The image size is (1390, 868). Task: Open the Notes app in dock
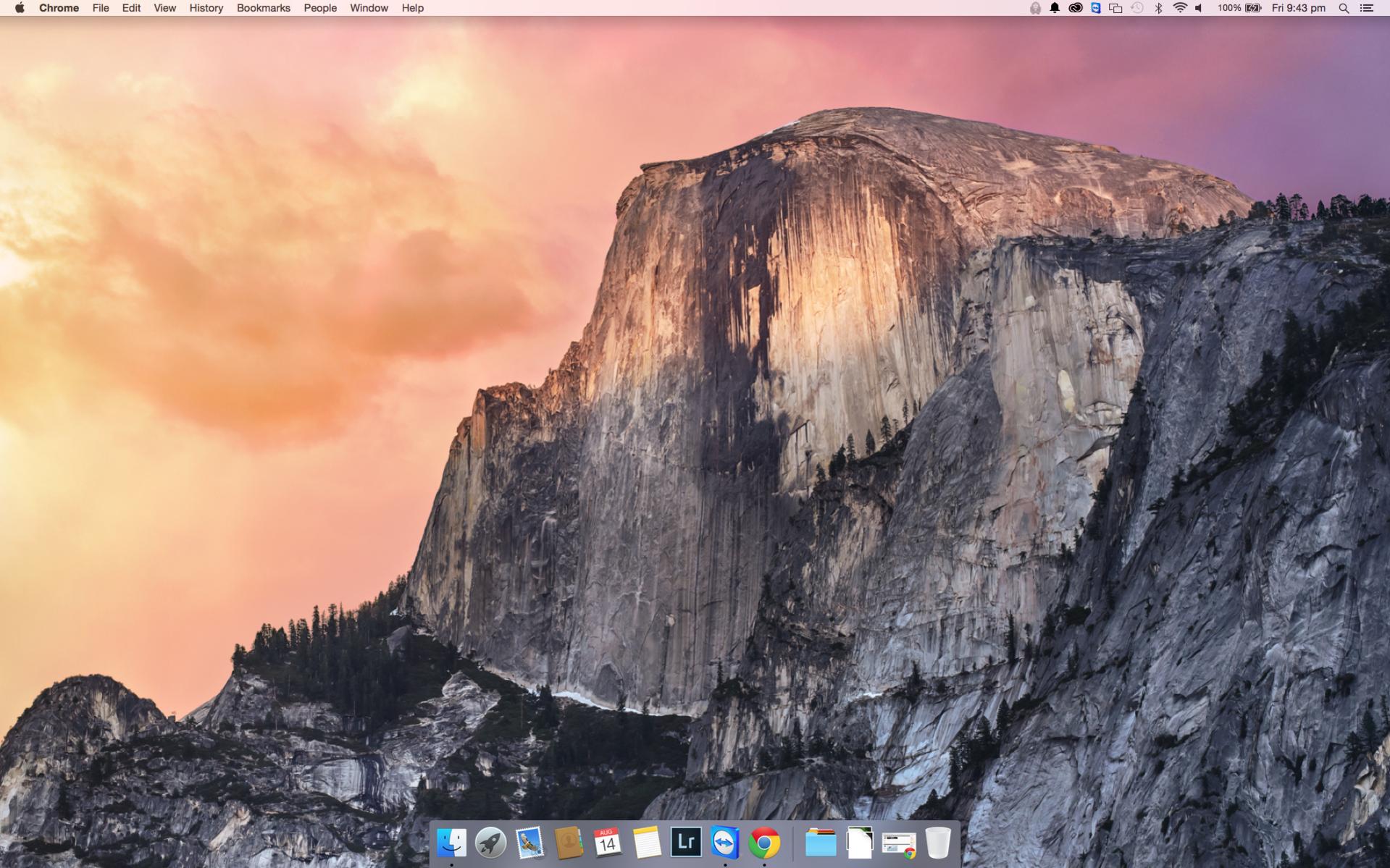point(646,843)
